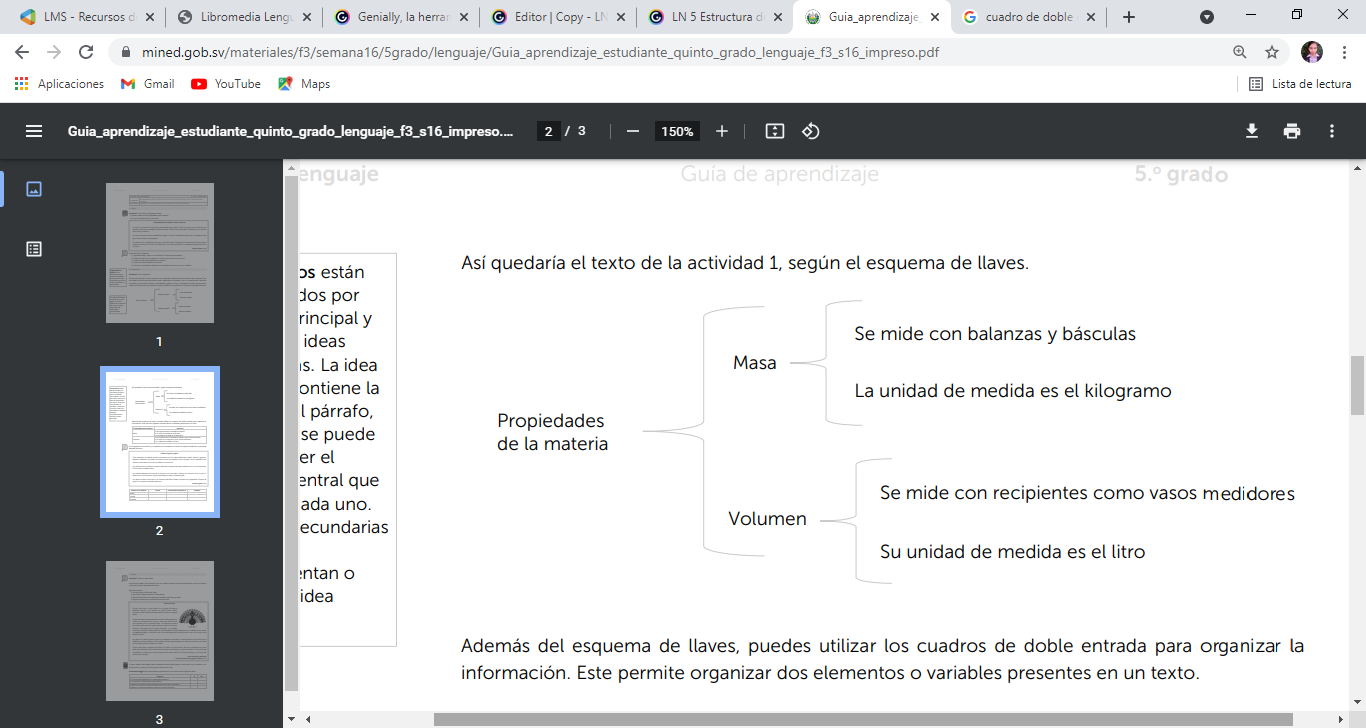The image size is (1366, 728).
Task: Print the PDF document
Action: (x=1292, y=130)
